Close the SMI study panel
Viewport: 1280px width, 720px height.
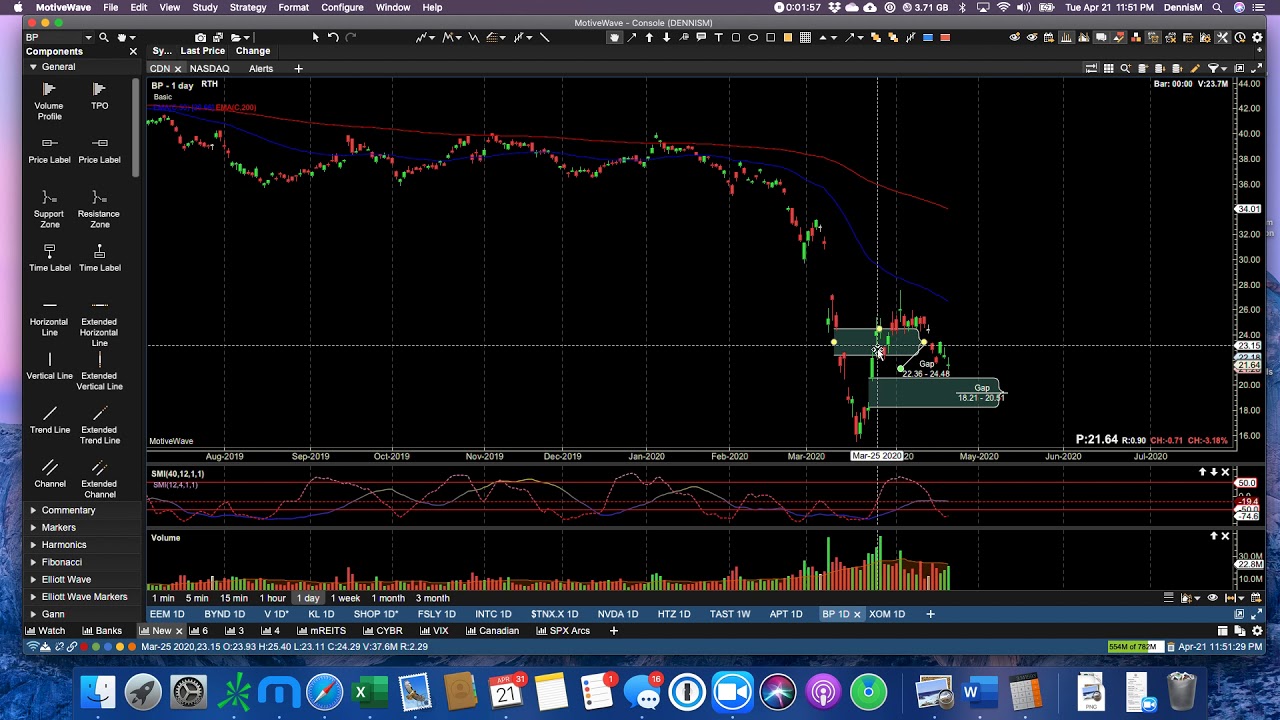1225,472
